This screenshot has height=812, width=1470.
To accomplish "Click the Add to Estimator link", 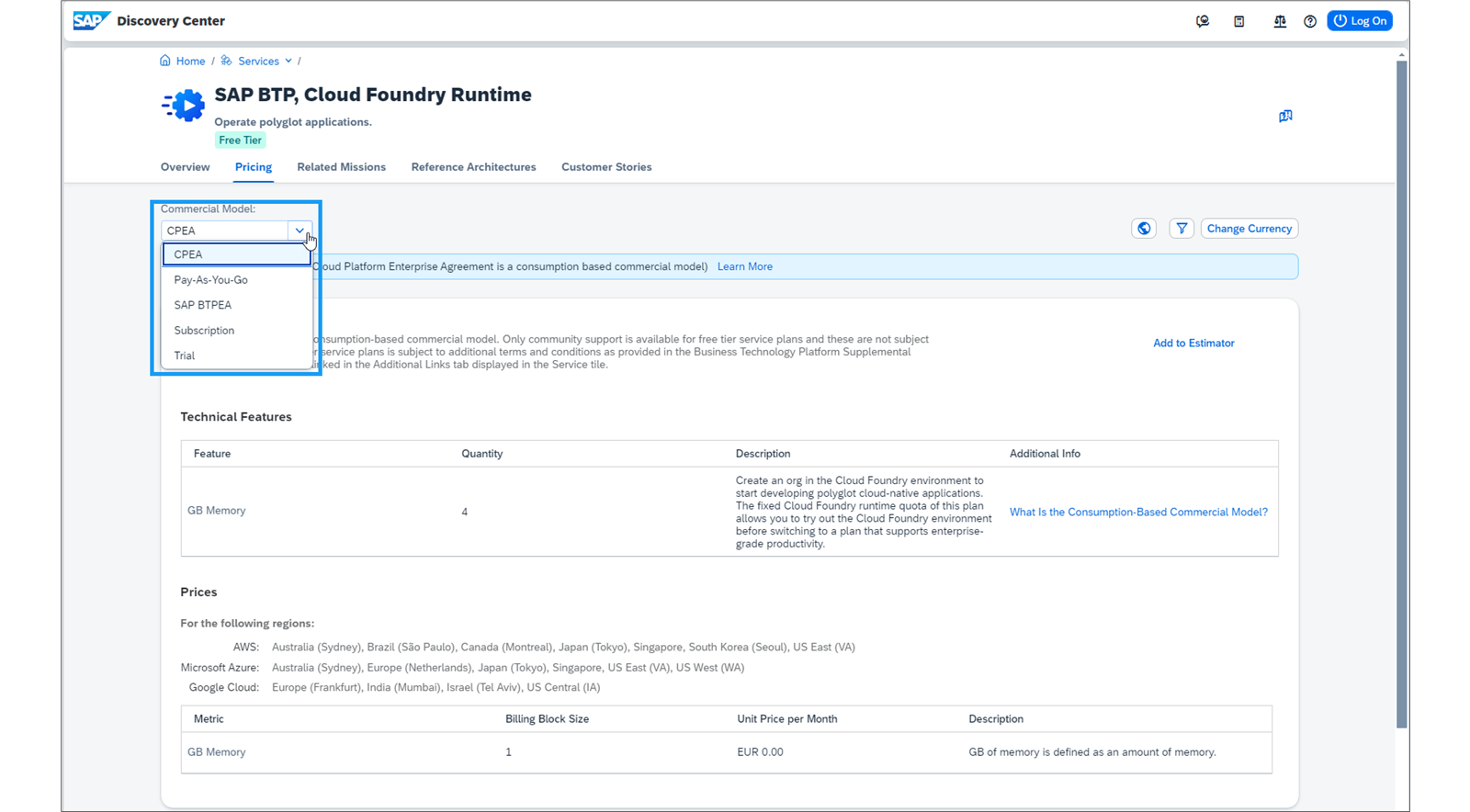I will tap(1193, 343).
